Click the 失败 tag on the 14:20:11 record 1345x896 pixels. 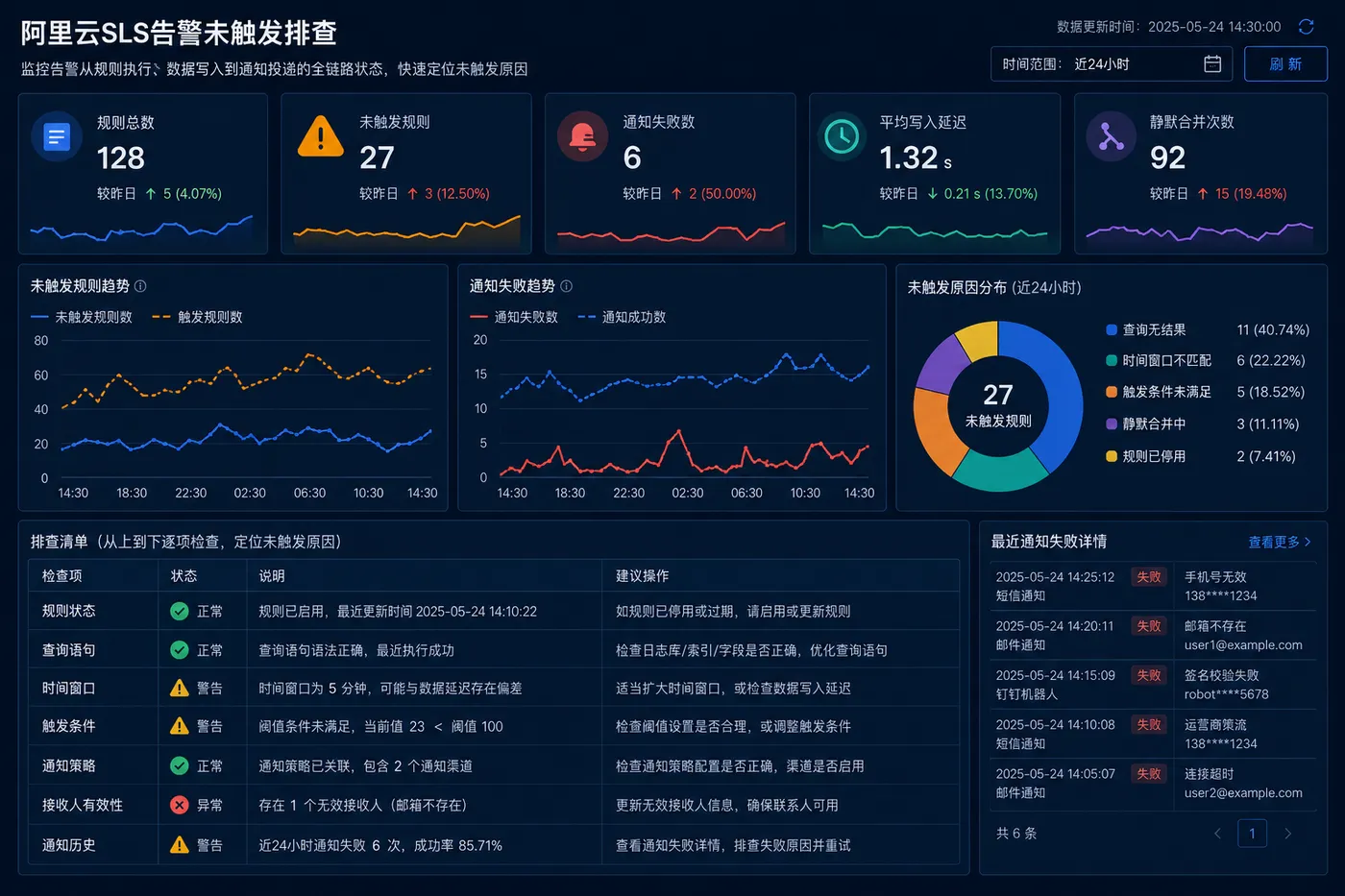[1149, 626]
